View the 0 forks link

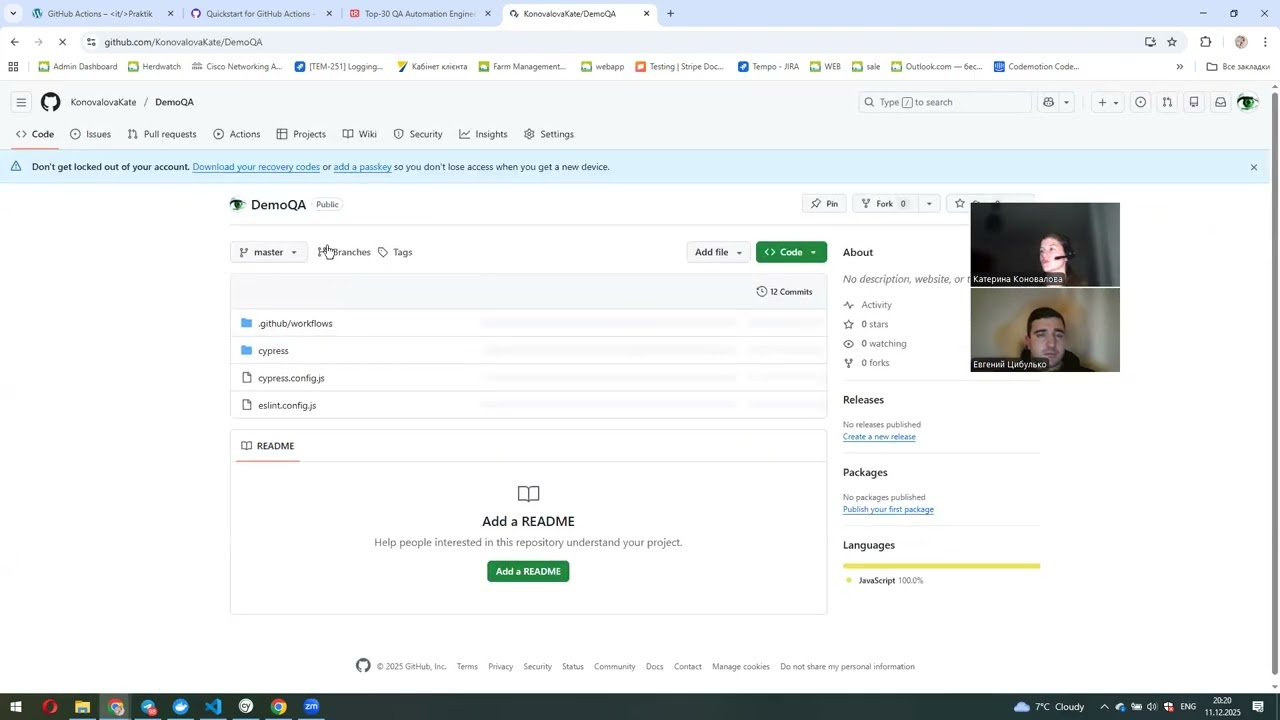(866, 363)
